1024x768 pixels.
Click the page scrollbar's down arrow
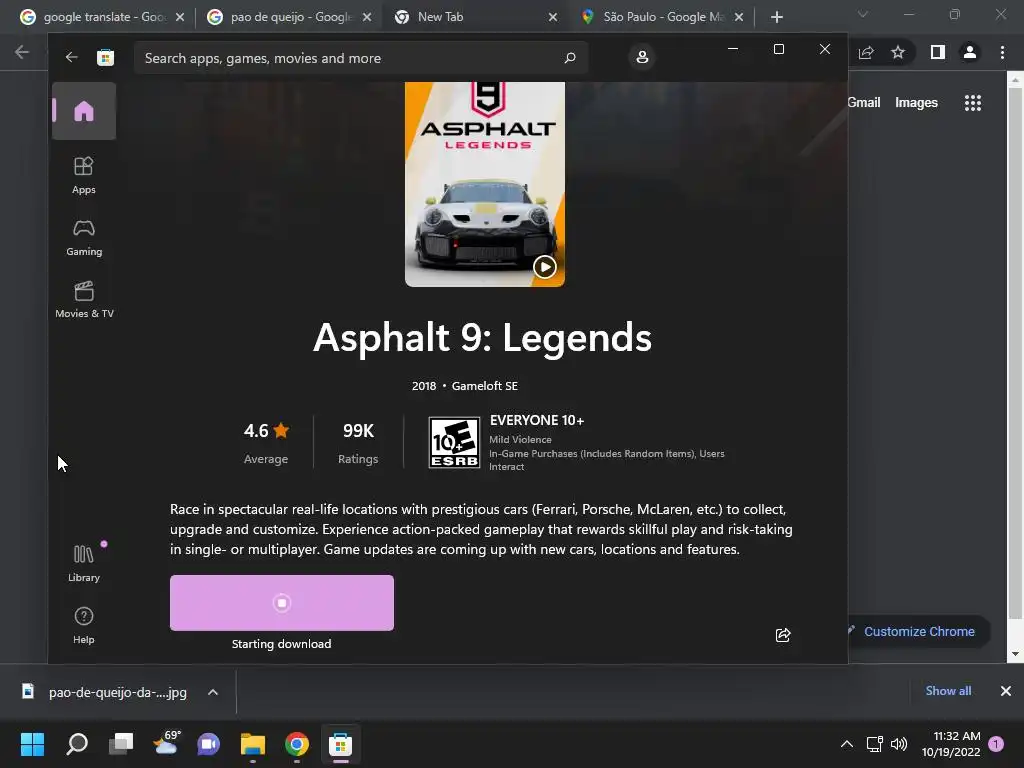[x=1015, y=654]
